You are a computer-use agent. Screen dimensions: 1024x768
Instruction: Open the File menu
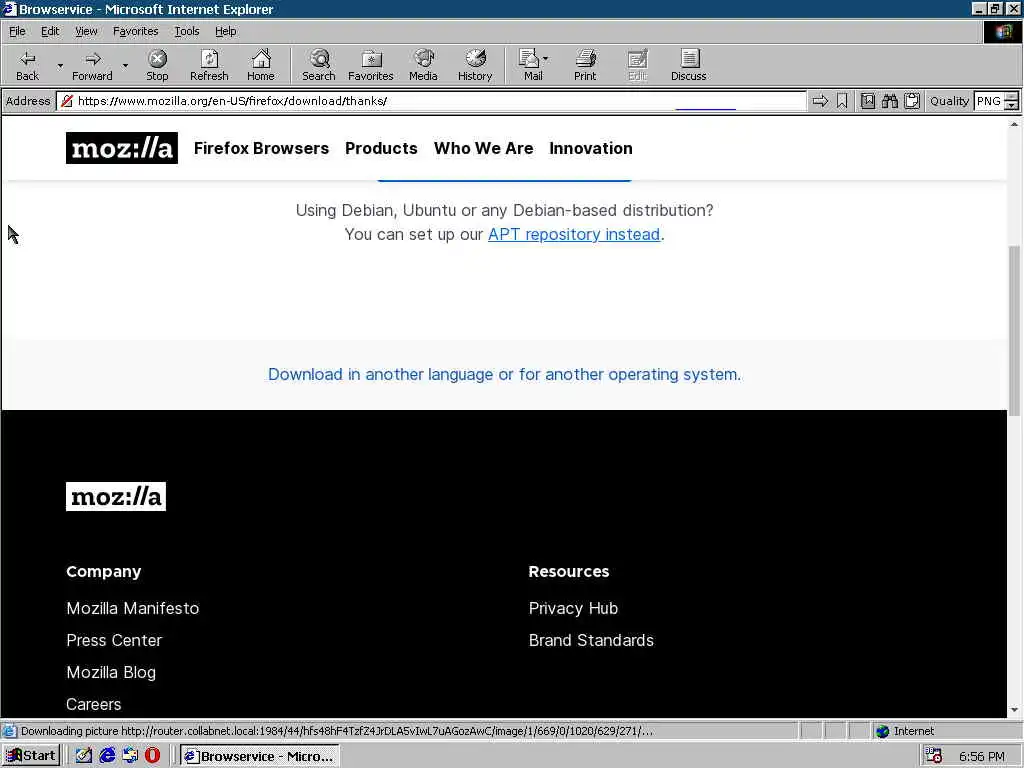coord(17,31)
